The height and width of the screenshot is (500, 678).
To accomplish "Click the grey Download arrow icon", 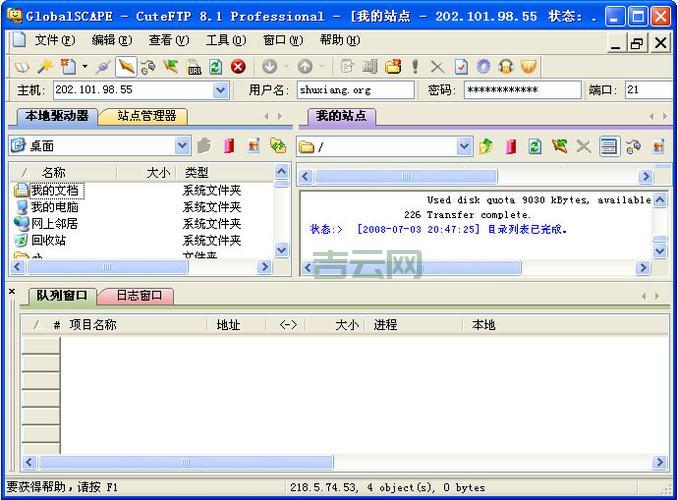I will pyautogui.click(x=270, y=67).
